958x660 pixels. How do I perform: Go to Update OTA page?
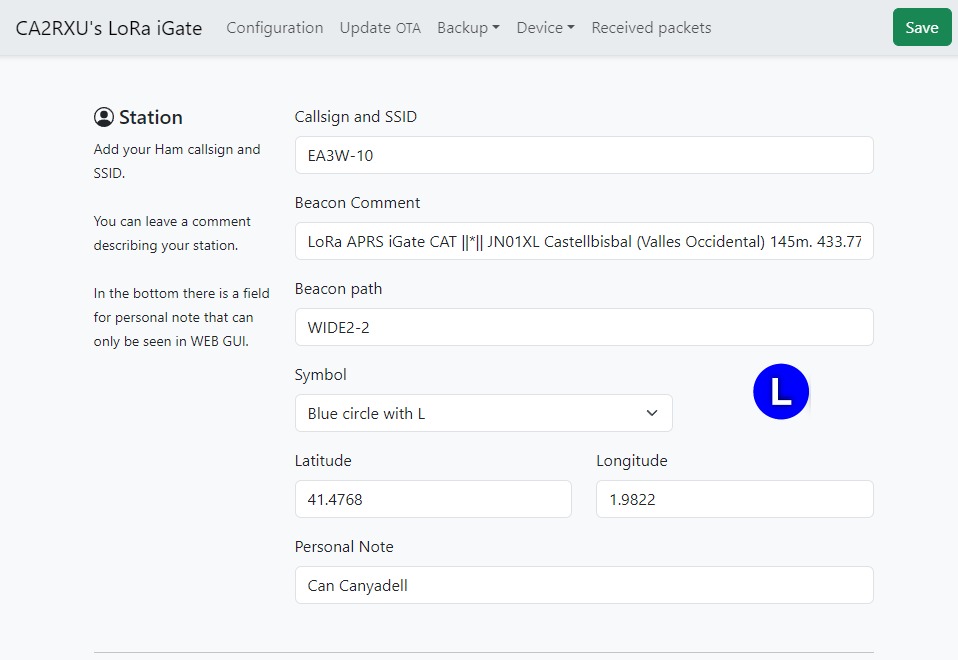(x=380, y=28)
